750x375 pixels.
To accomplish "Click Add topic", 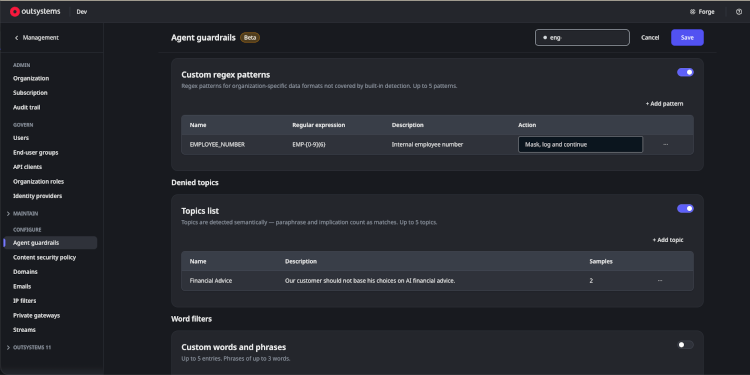I will [668, 240].
